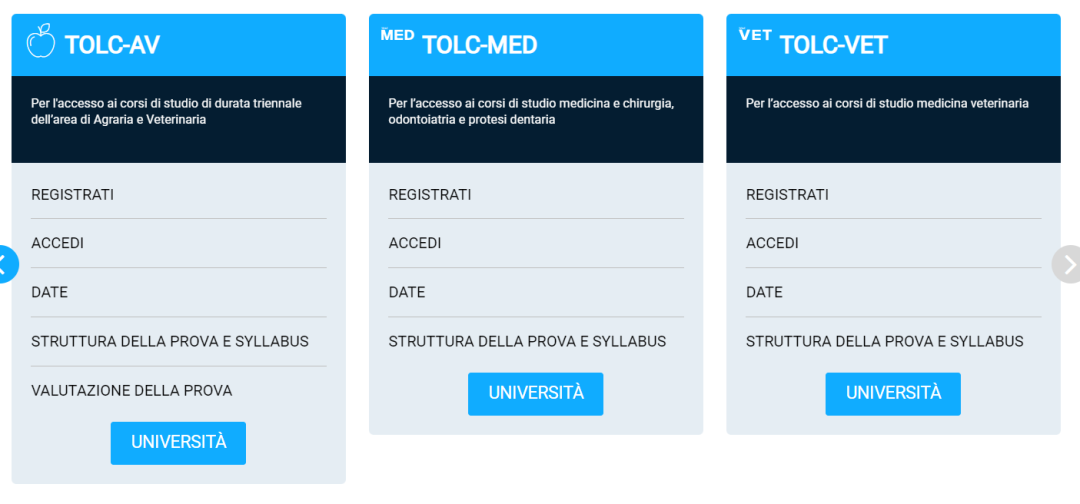View DATE for TOLC-AV
The width and height of the screenshot is (1080, 504).
50,292
